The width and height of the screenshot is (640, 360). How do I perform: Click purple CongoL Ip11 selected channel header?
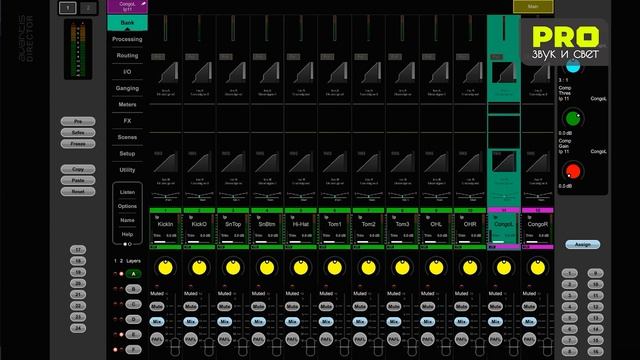coord(127,7)
